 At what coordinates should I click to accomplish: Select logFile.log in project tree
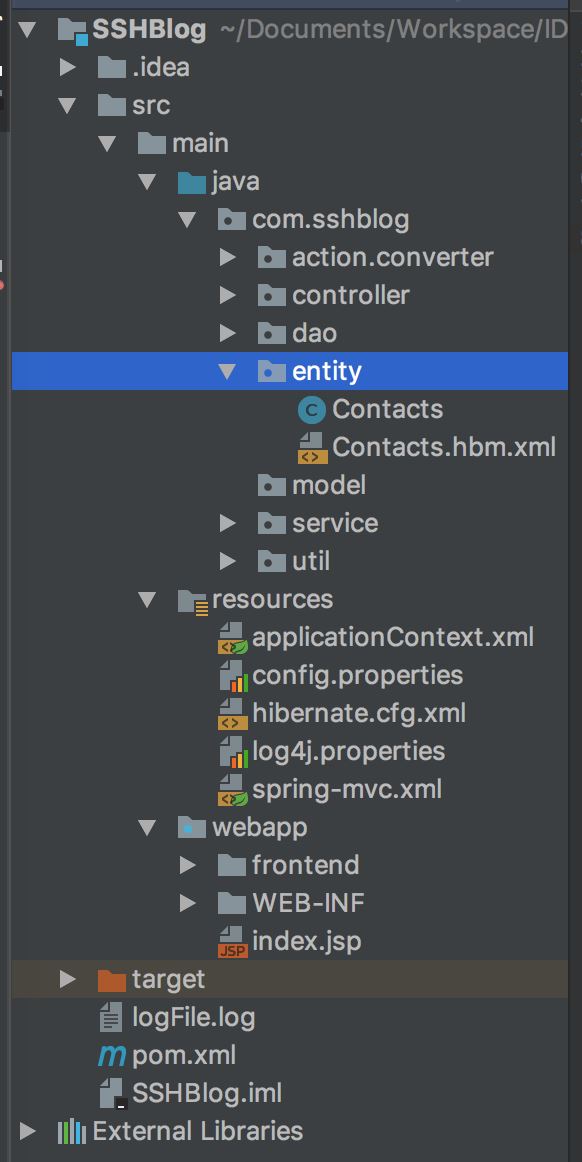tap(194, 1017)
